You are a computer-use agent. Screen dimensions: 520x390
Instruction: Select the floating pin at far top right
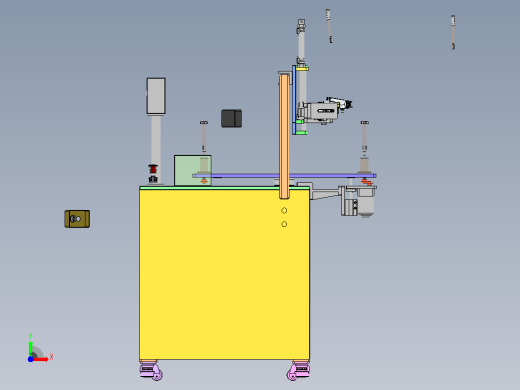click(453, 32)
